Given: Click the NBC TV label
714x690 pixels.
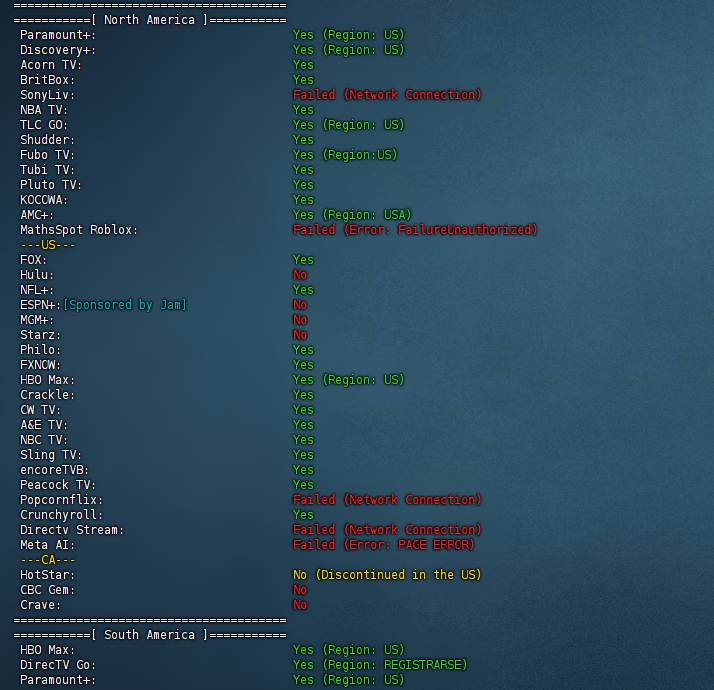Looking at the screenshot, I should (x=44, y=440).
